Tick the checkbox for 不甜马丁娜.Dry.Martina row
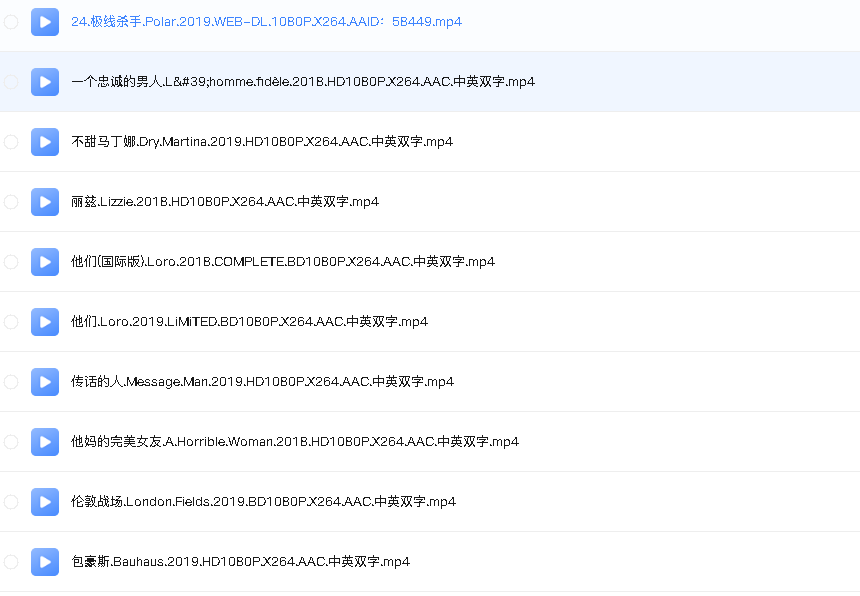 pos(11,142)
